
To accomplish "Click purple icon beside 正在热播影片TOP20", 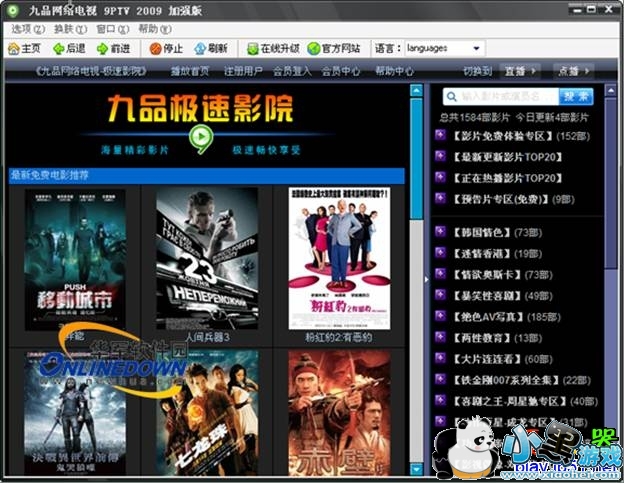I will click(x=440, y=177).
